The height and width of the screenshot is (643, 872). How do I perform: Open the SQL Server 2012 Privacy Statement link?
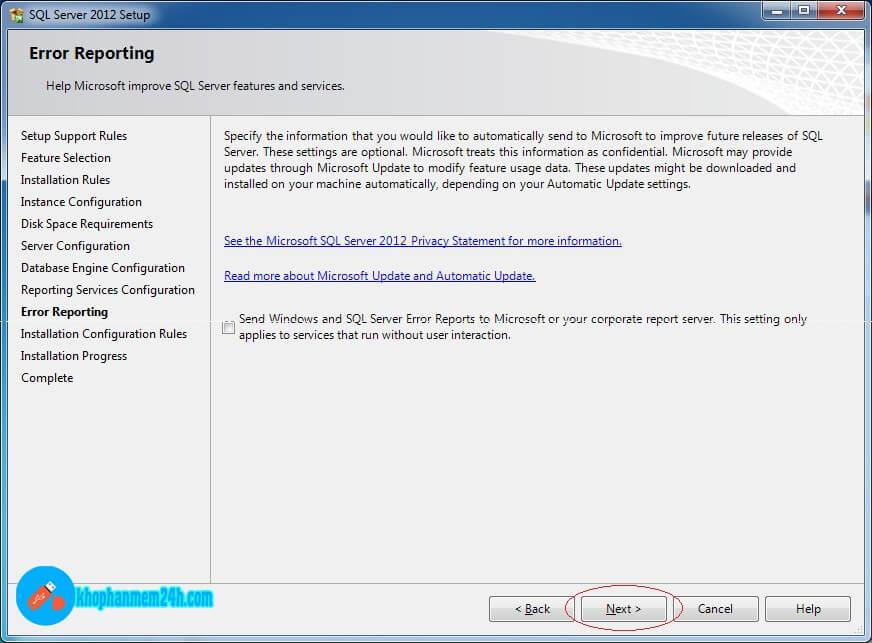(422, 241)
